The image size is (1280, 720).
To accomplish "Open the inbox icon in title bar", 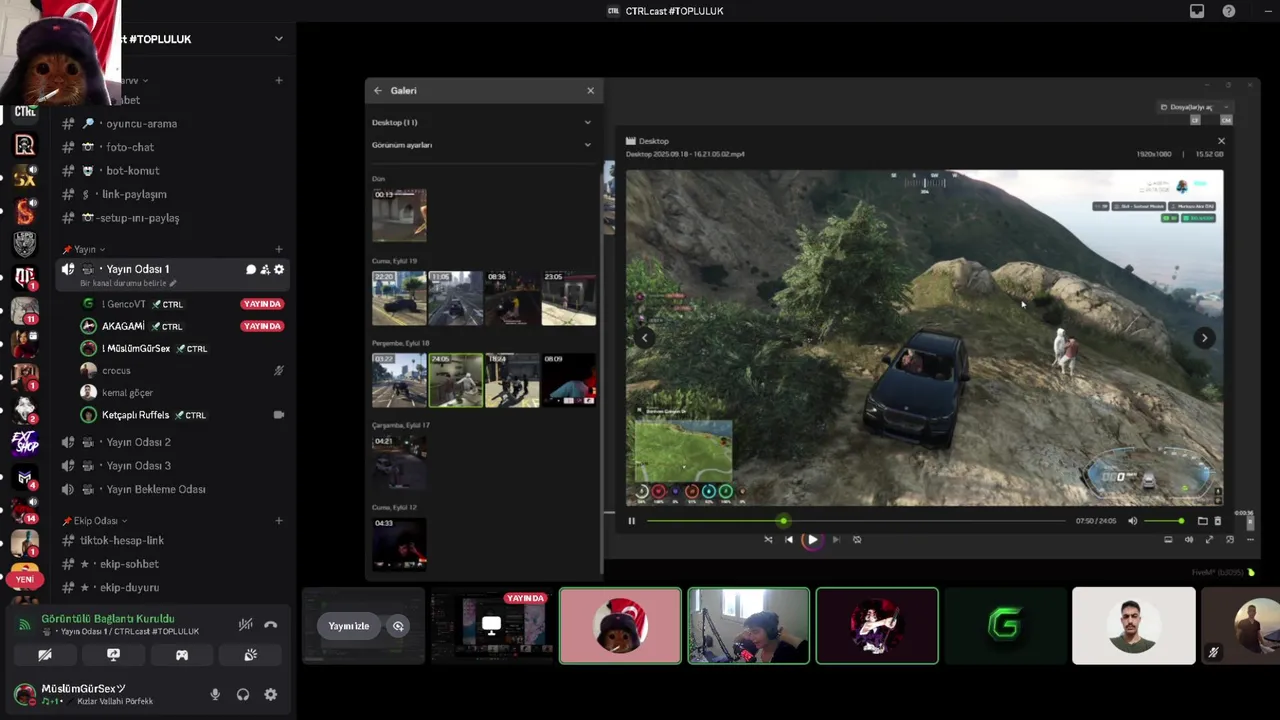I will coord(1197,11).
